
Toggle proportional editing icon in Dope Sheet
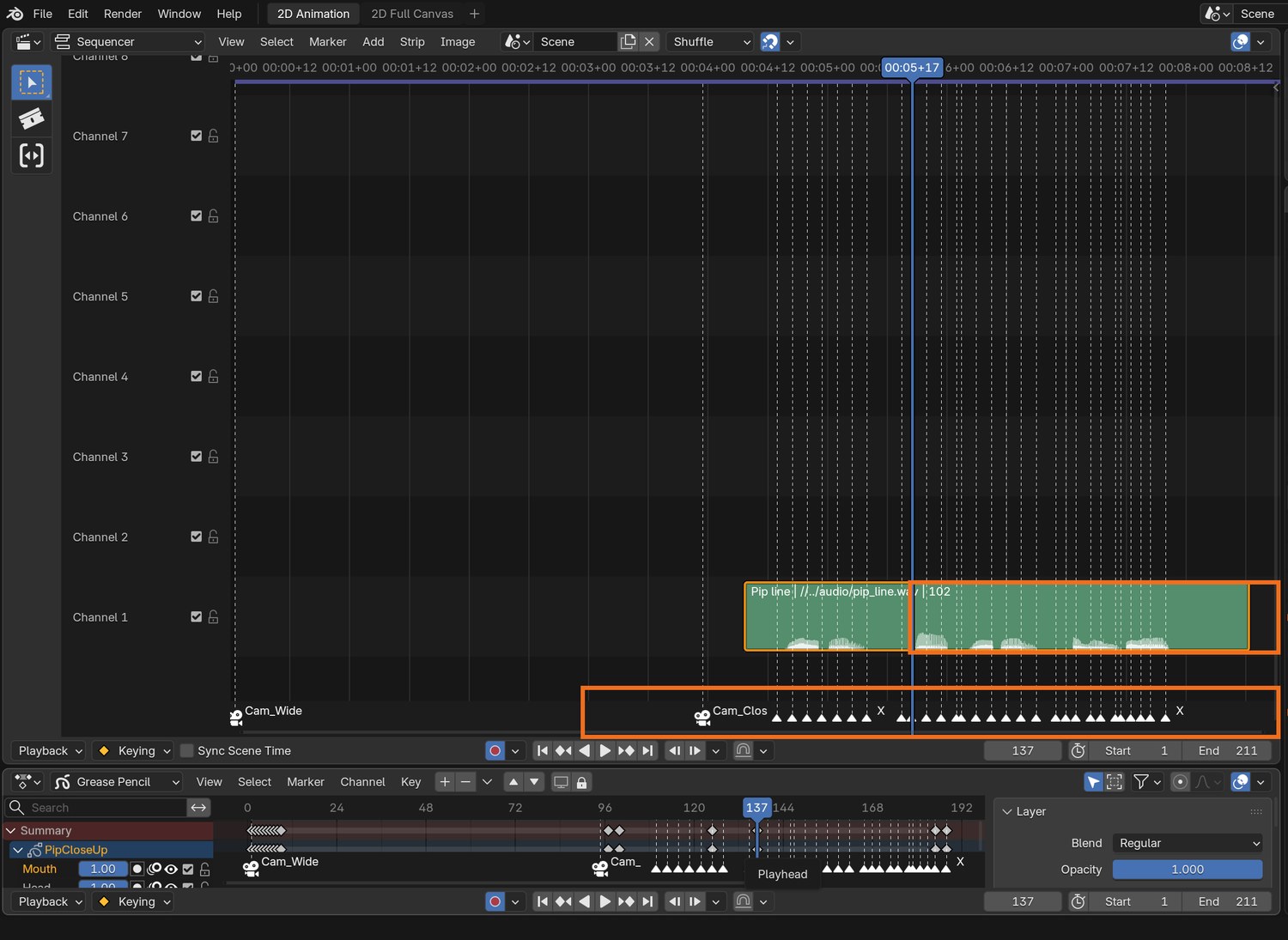tap(1180, 781)
